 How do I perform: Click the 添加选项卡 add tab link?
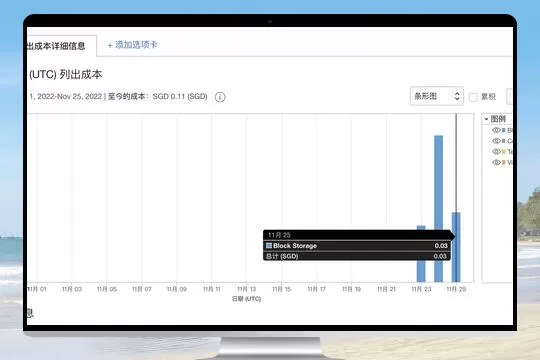pyautogui.click(x=133, y=45)
